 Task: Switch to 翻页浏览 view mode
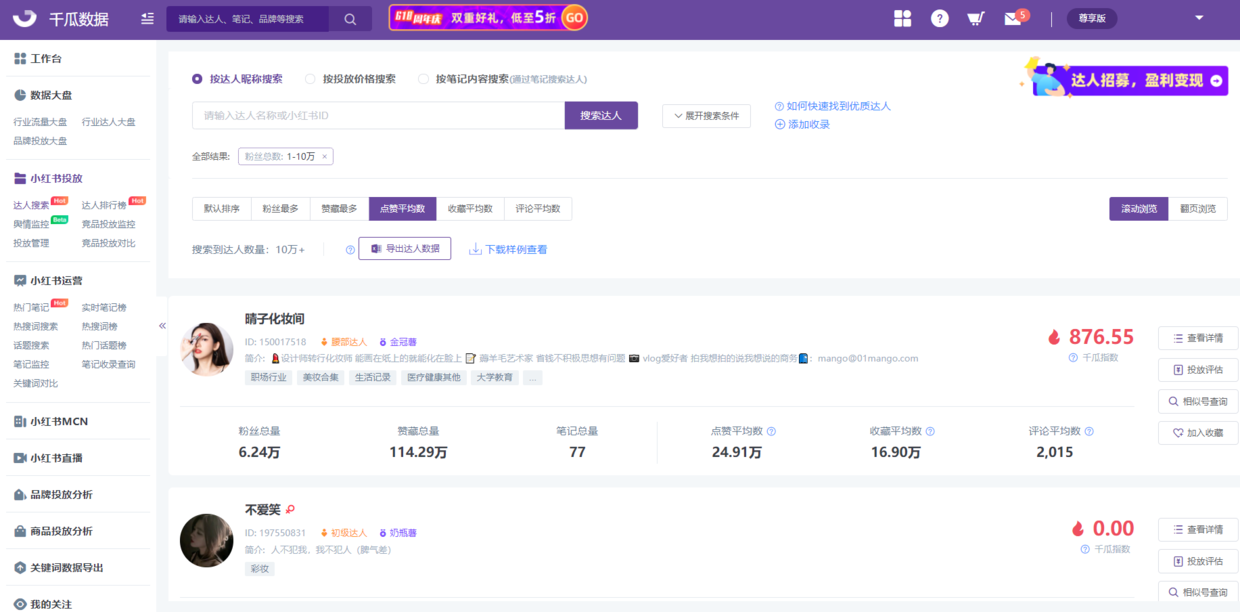(x=1197, y=209)
